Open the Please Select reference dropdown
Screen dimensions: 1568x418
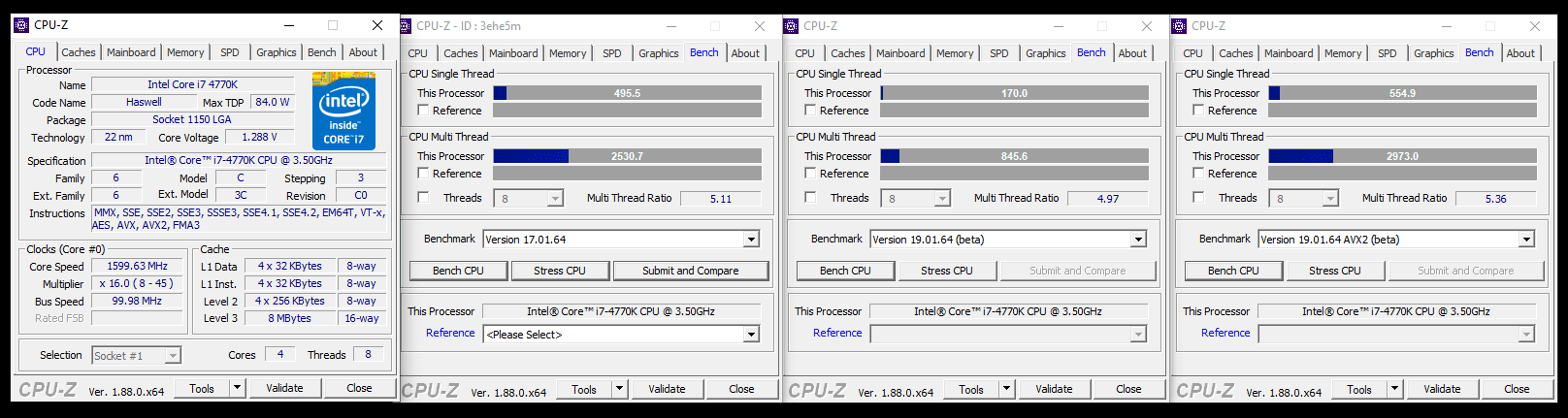(751, 335)
